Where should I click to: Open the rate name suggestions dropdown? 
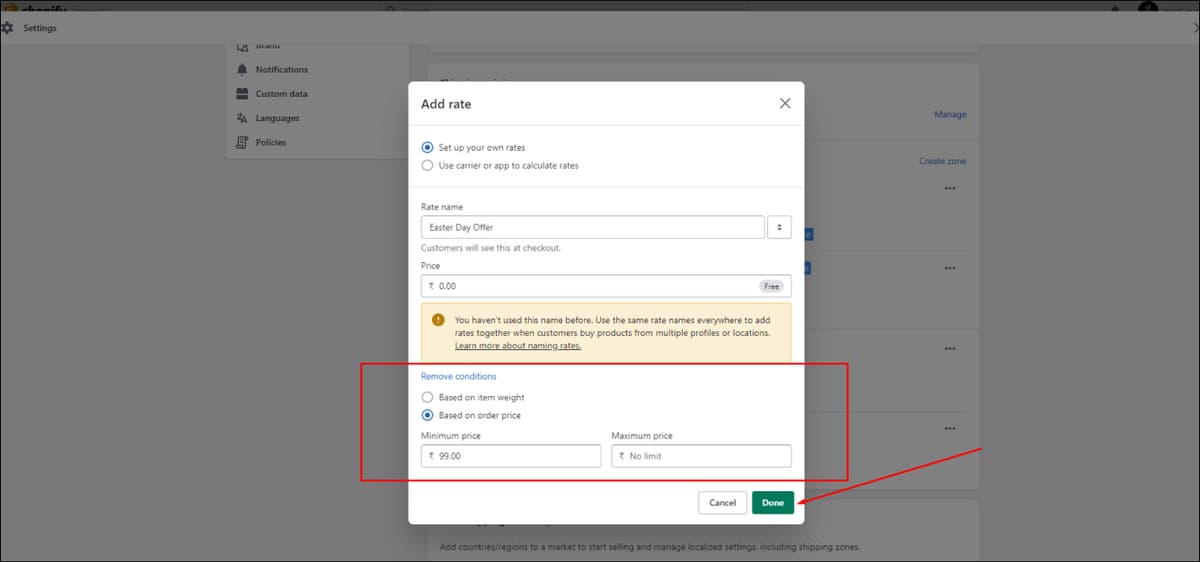point(779,227)
